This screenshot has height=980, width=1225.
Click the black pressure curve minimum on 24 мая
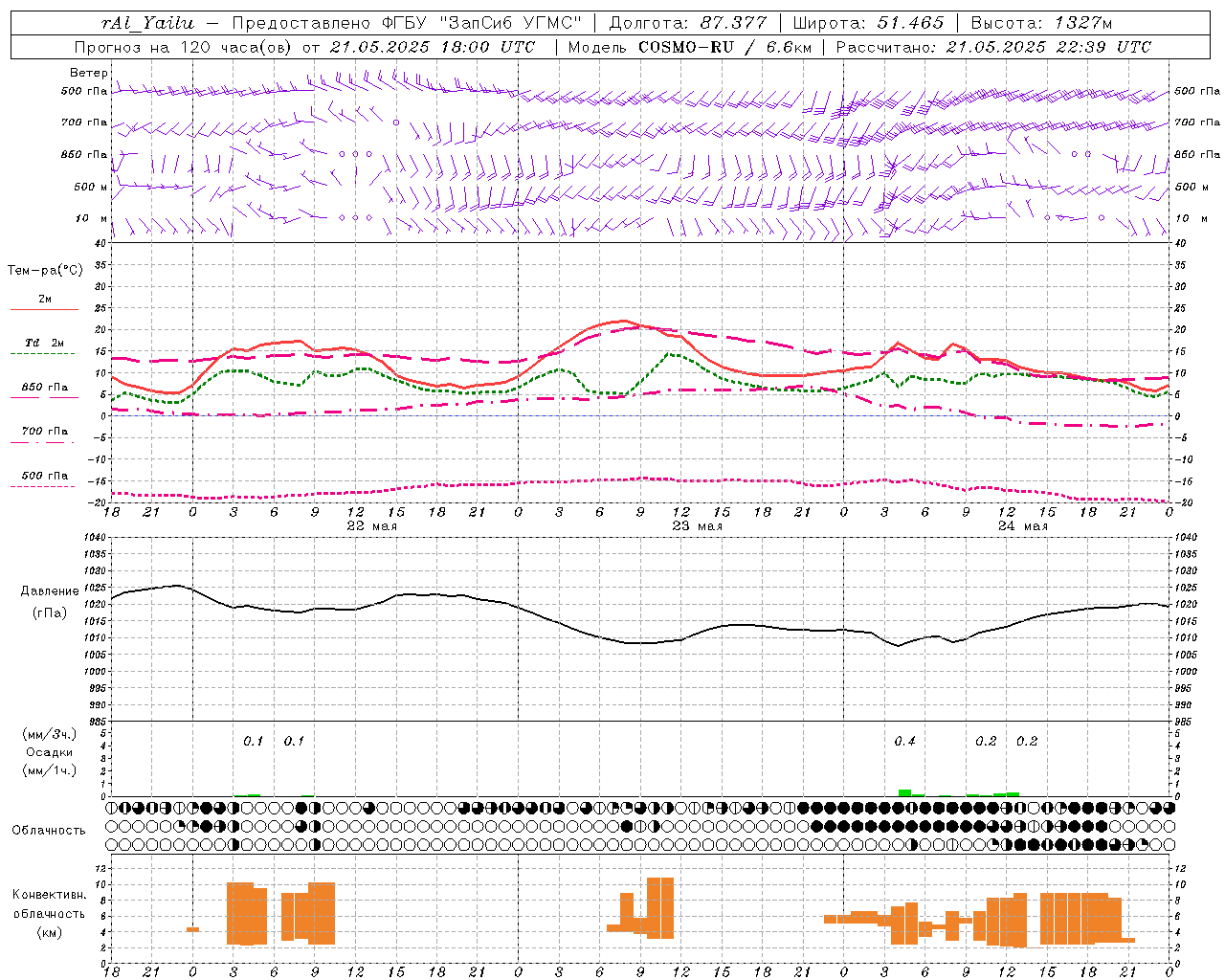(x=898, y=646)
